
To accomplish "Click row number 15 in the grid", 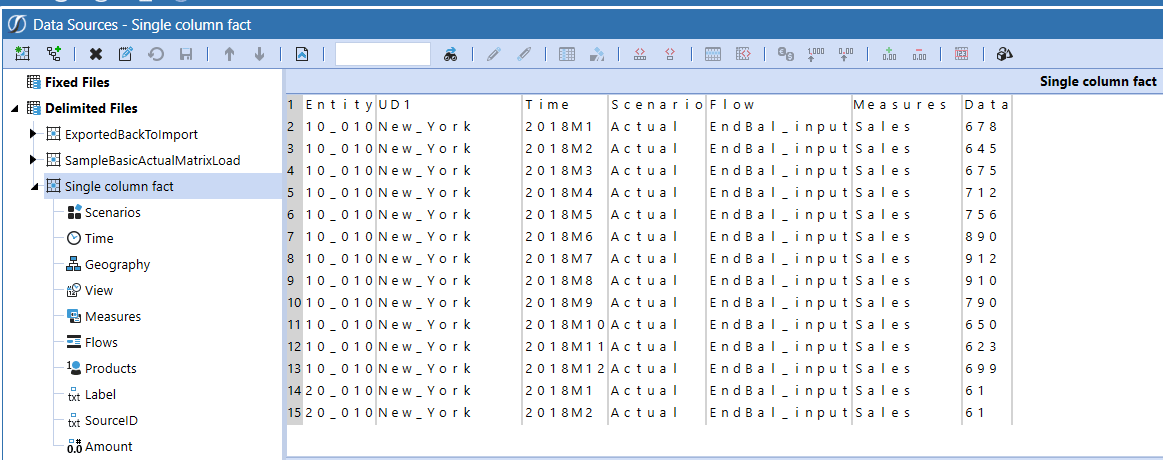I will (294, 413).
